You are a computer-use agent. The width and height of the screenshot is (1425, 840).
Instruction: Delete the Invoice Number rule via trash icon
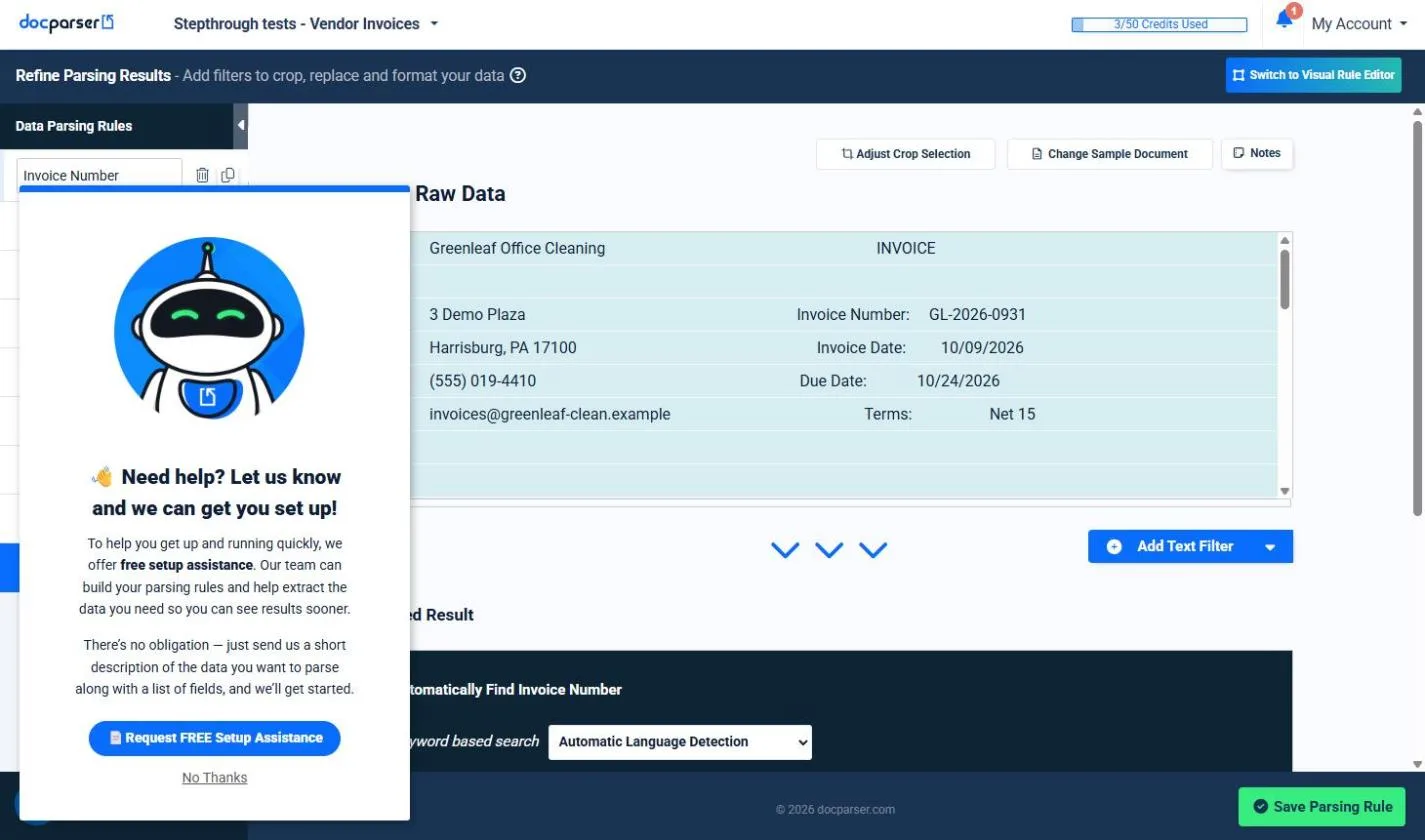(x=202, y=175)
